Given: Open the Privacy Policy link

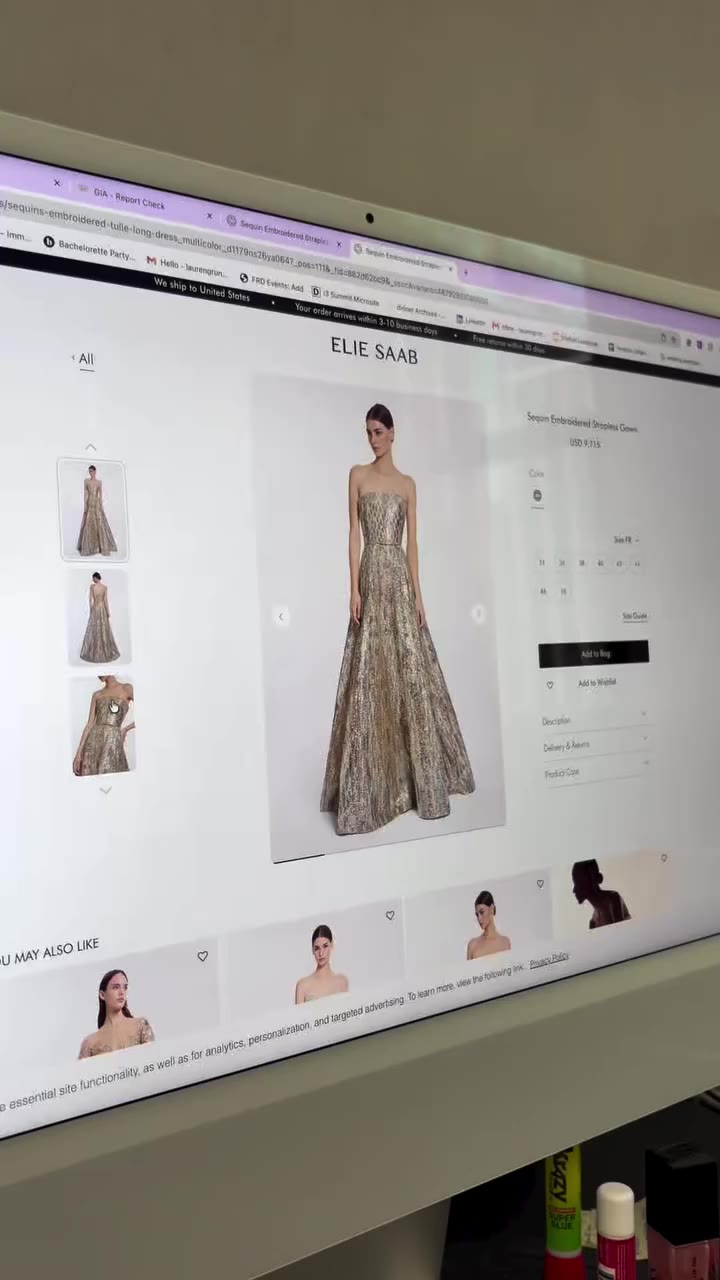Looking at the screenshot, I should (x=549, y=959).
